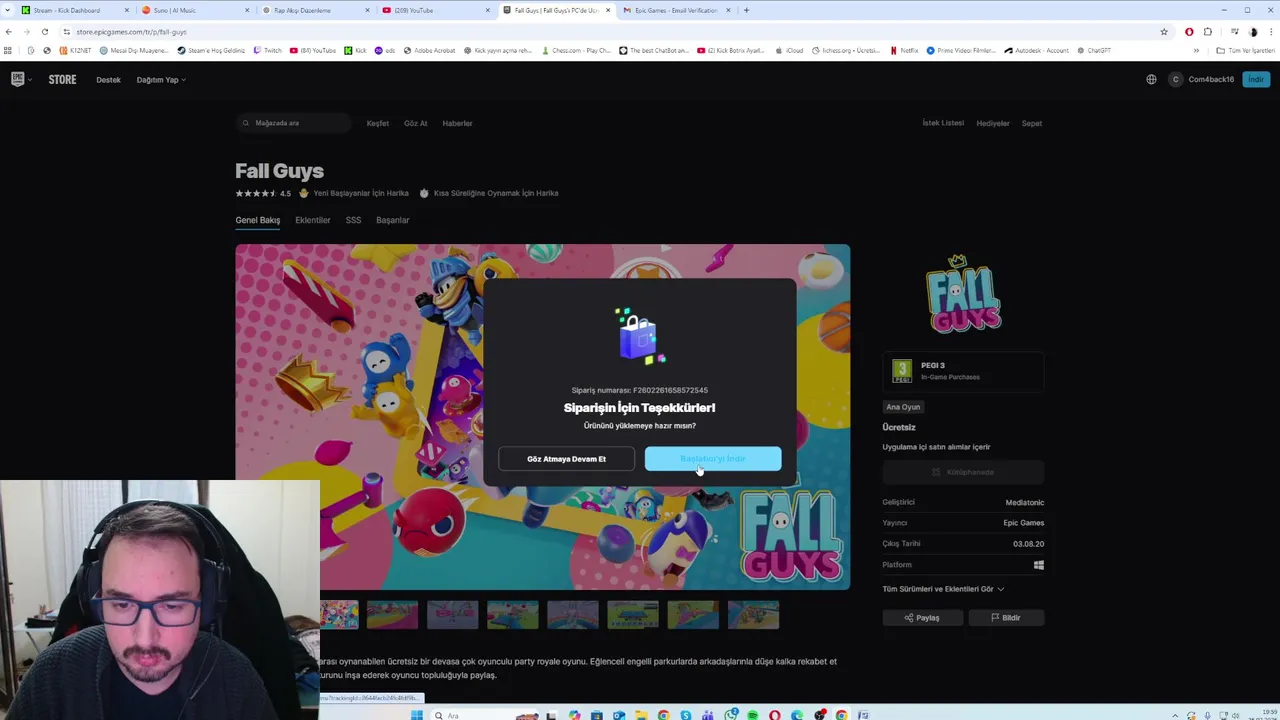Open Skype from the taskbar
Image resolution: width=1280 pixels, height=720 pixels.
pyautogui.click(x=686, y=715)
